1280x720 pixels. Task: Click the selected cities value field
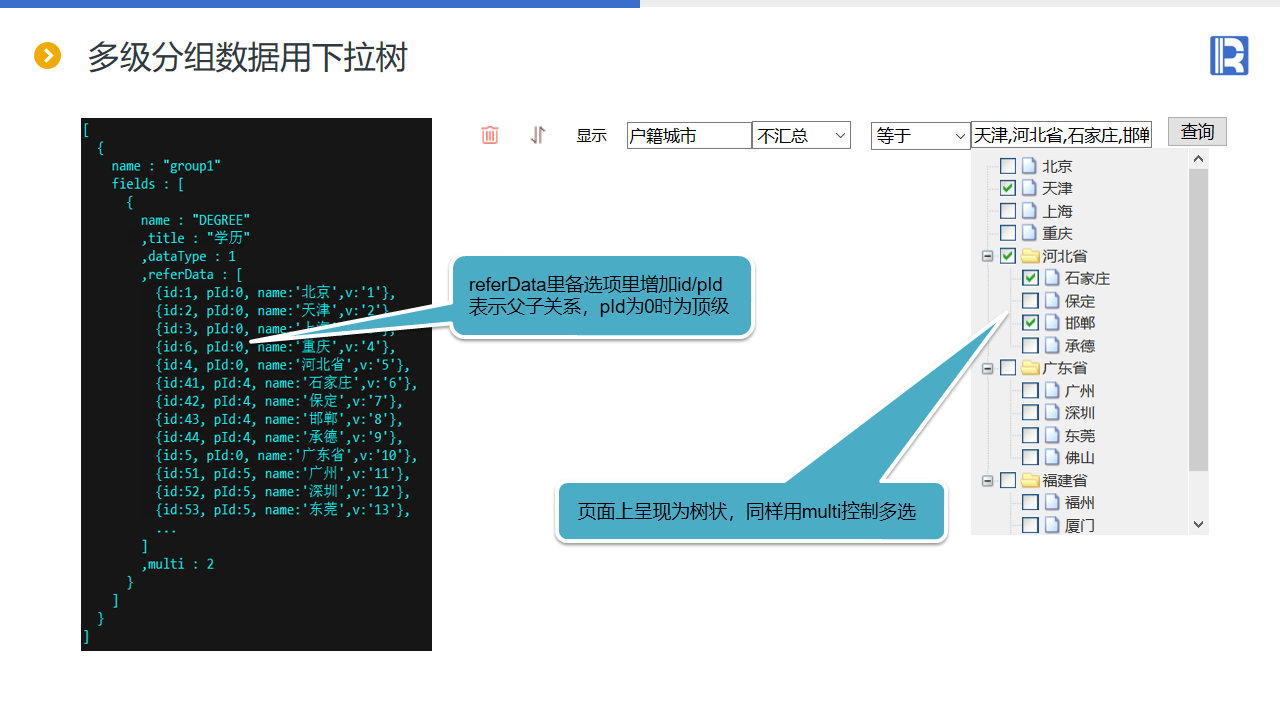click(x=1061, y=135)
